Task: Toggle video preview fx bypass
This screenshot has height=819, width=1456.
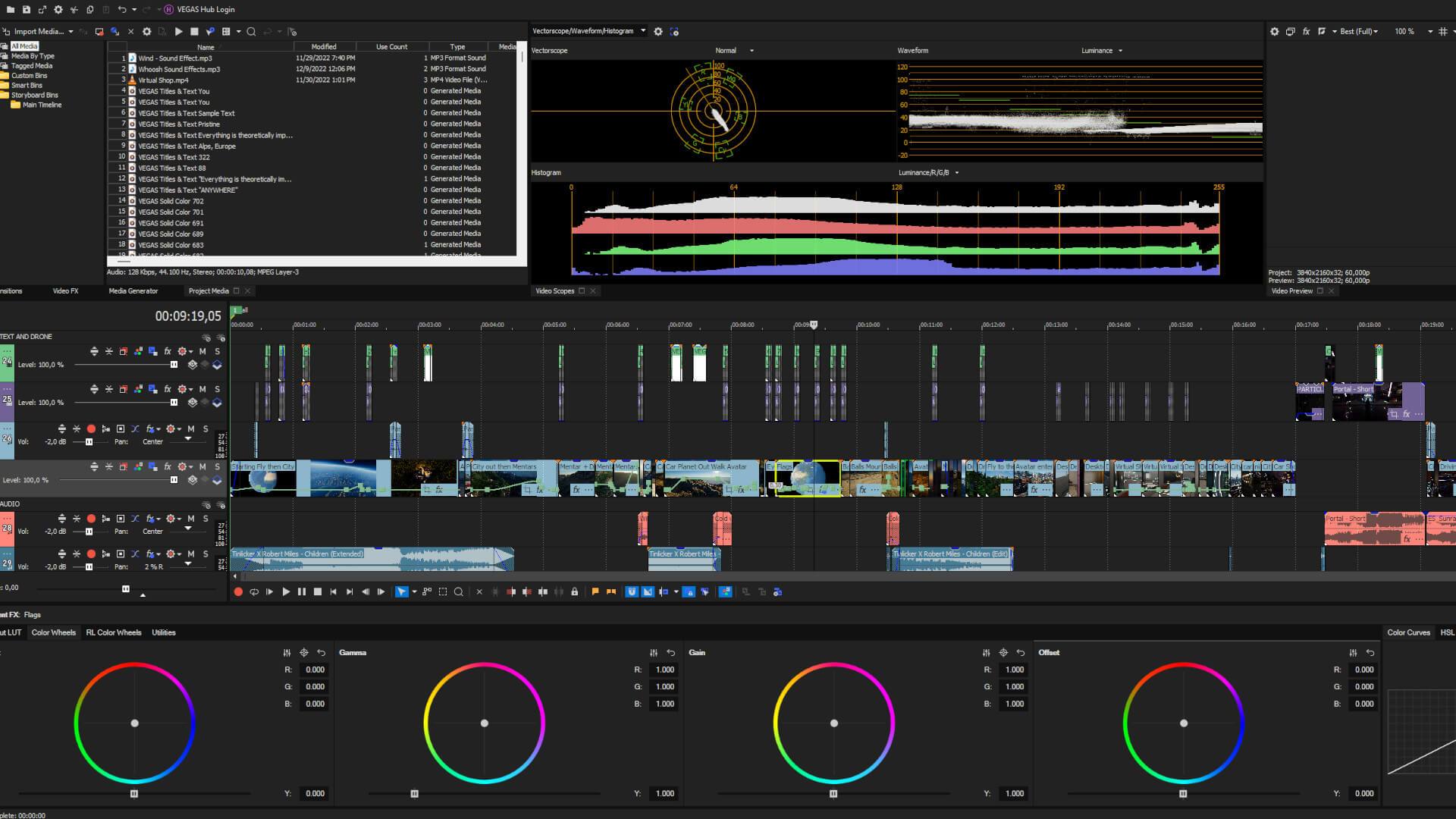Action: pyautogui.click(x=1306, y=32)
